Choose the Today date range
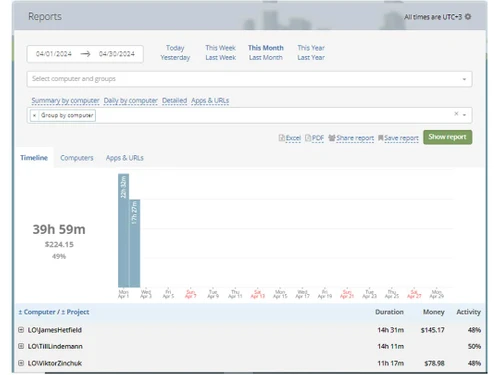Screen dimensions: 500x375 (175, 48)
